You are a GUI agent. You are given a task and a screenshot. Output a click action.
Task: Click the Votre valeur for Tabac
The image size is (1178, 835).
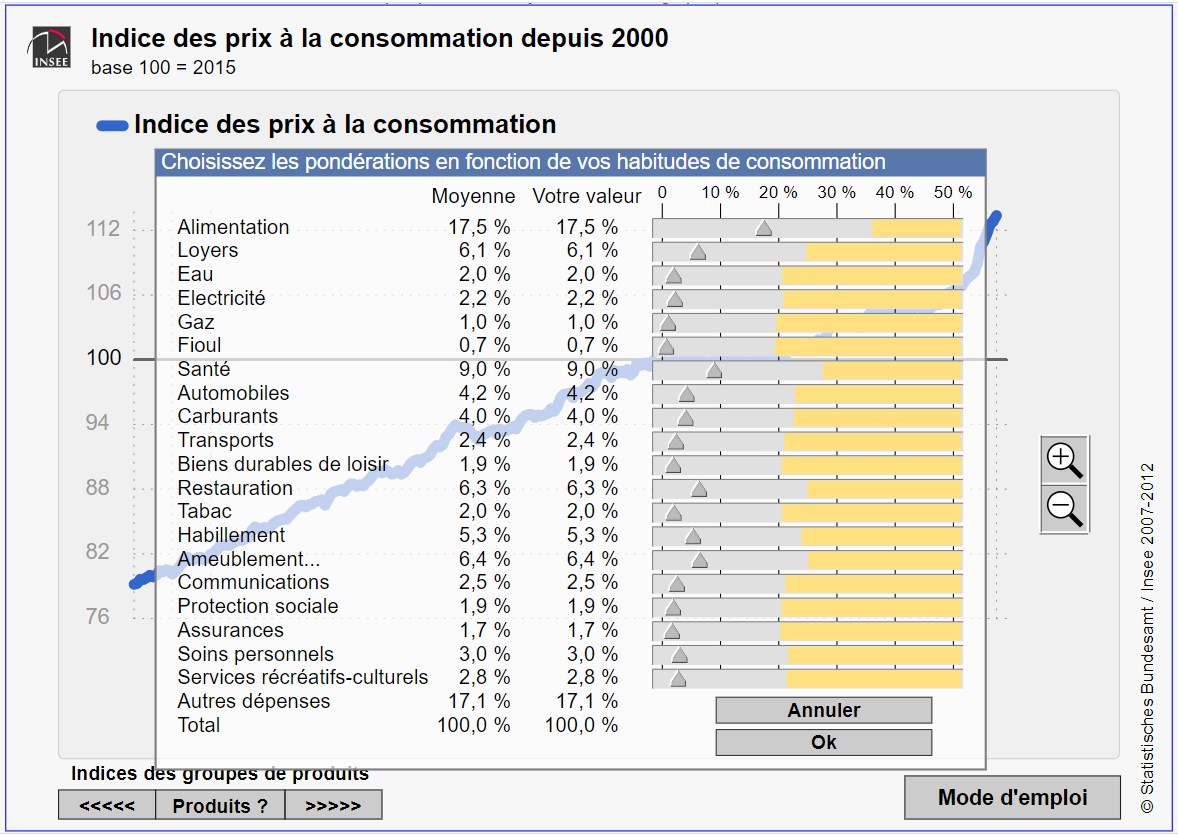(587, 512)
